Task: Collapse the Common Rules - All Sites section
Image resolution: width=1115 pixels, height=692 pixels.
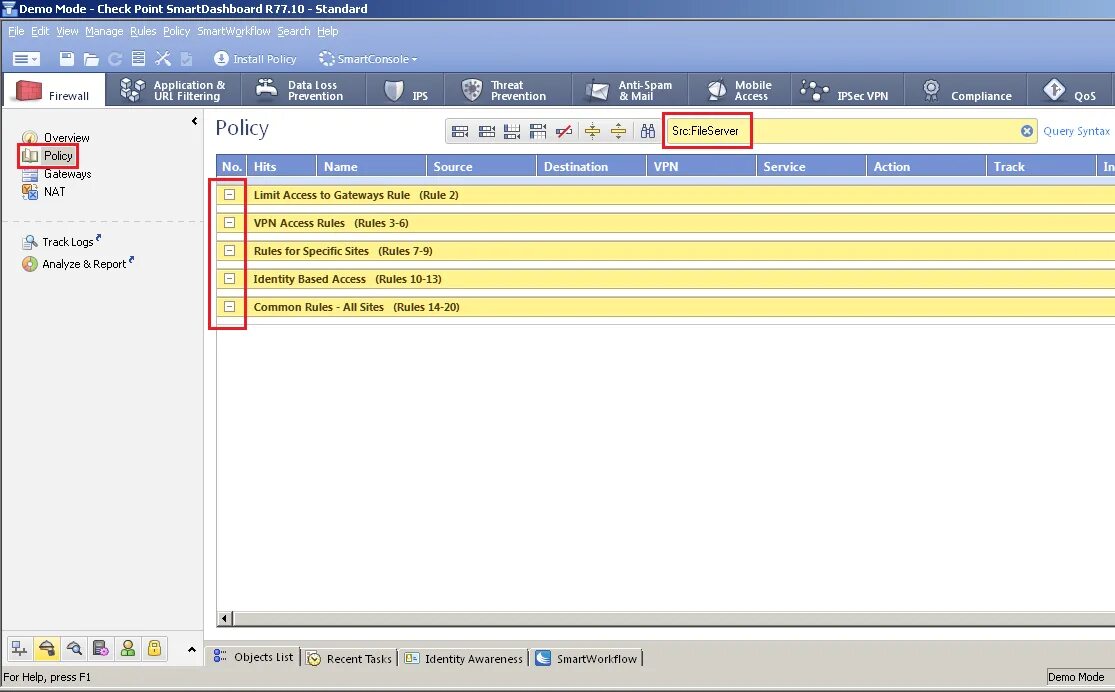Action: [x=230, y=307]
